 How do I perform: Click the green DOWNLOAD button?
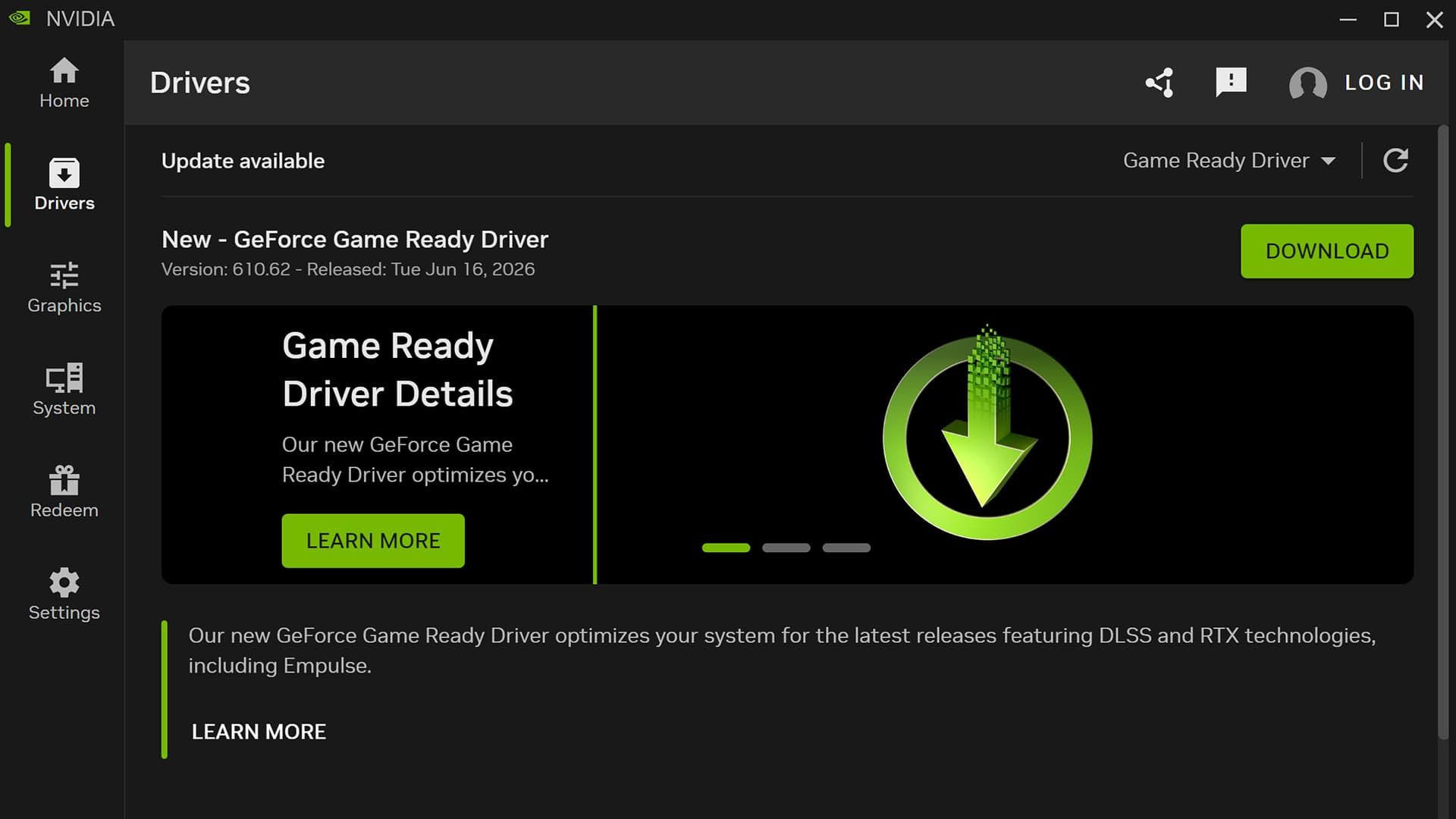point(1326,251)
